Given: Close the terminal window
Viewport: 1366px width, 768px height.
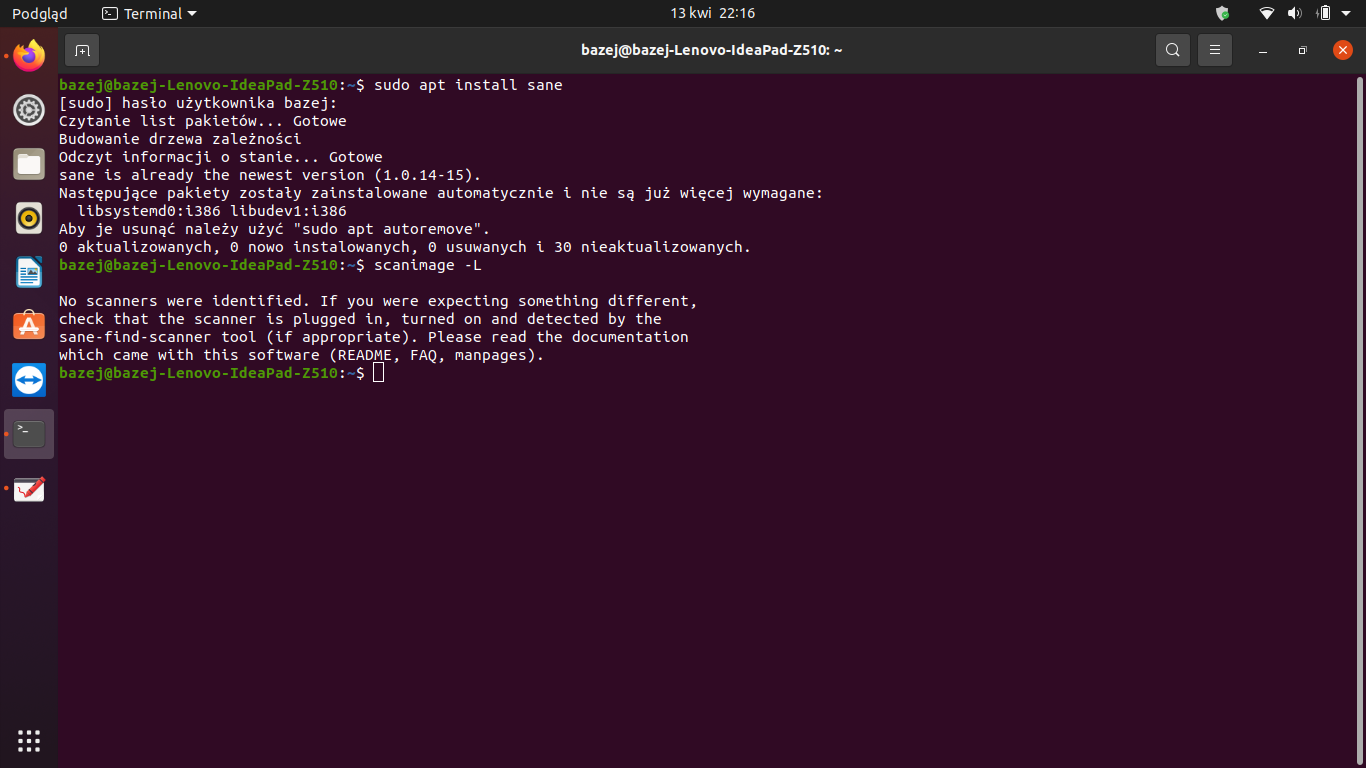Looking at the screenshot, I should (1343, 50).
